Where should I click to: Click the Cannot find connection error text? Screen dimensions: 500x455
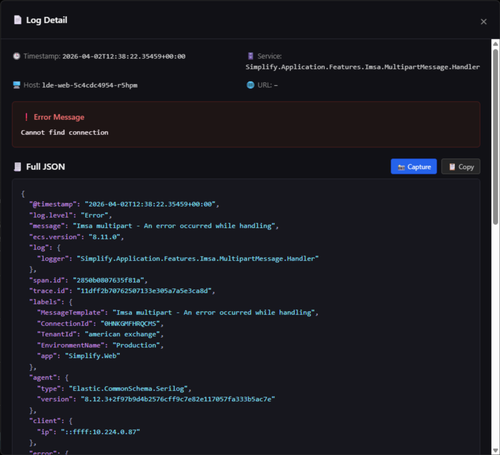(64, 133)
